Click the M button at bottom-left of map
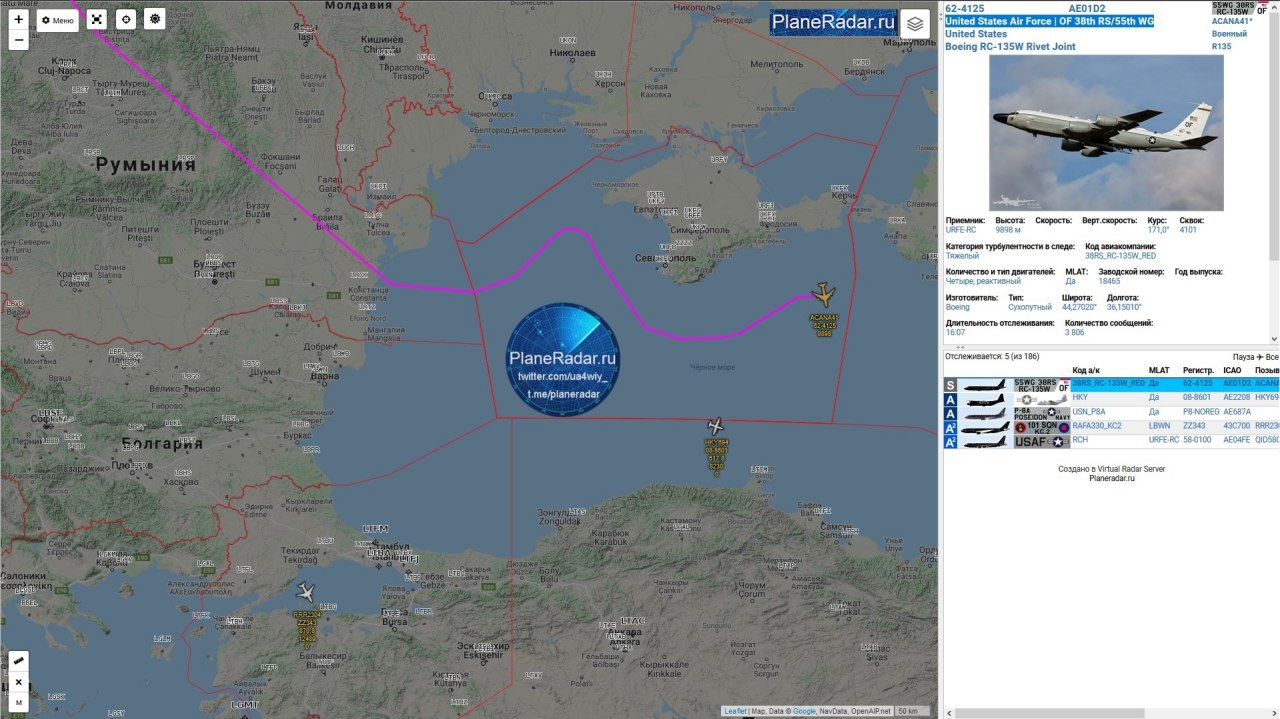 [18, 702]
